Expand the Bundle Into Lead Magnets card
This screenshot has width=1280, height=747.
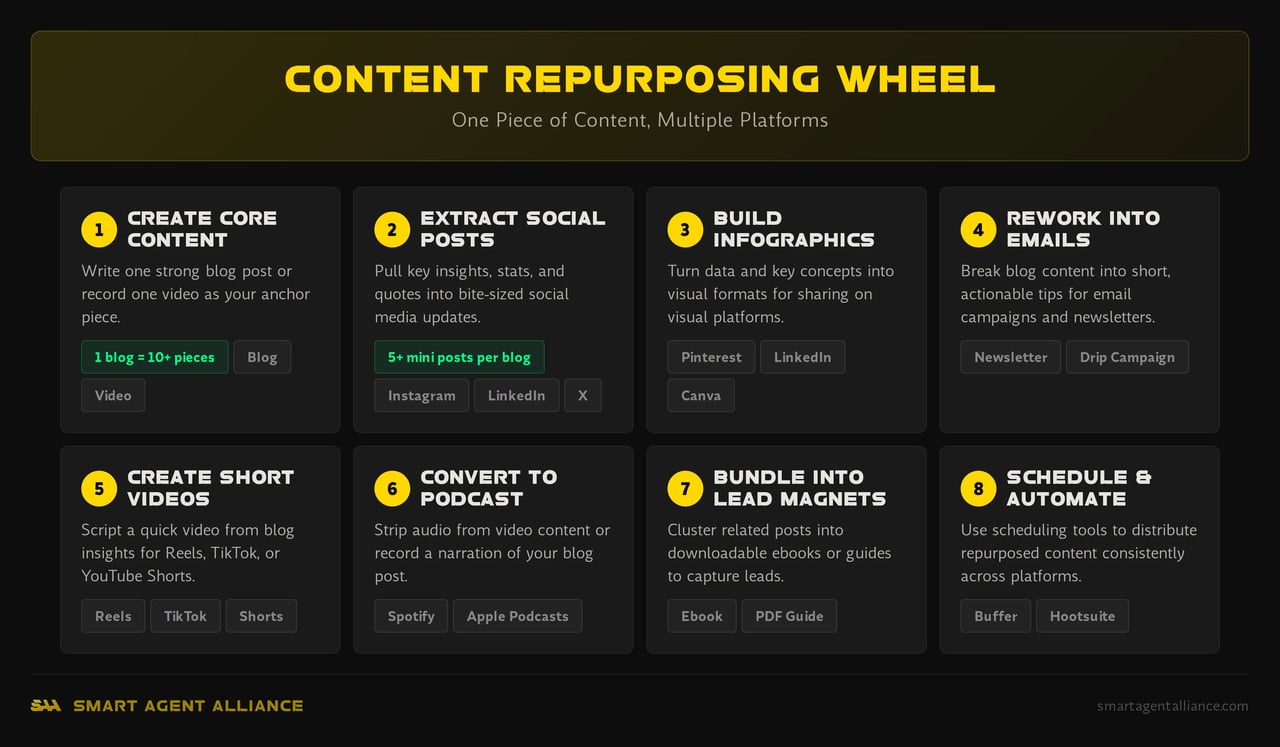[786, 550]
